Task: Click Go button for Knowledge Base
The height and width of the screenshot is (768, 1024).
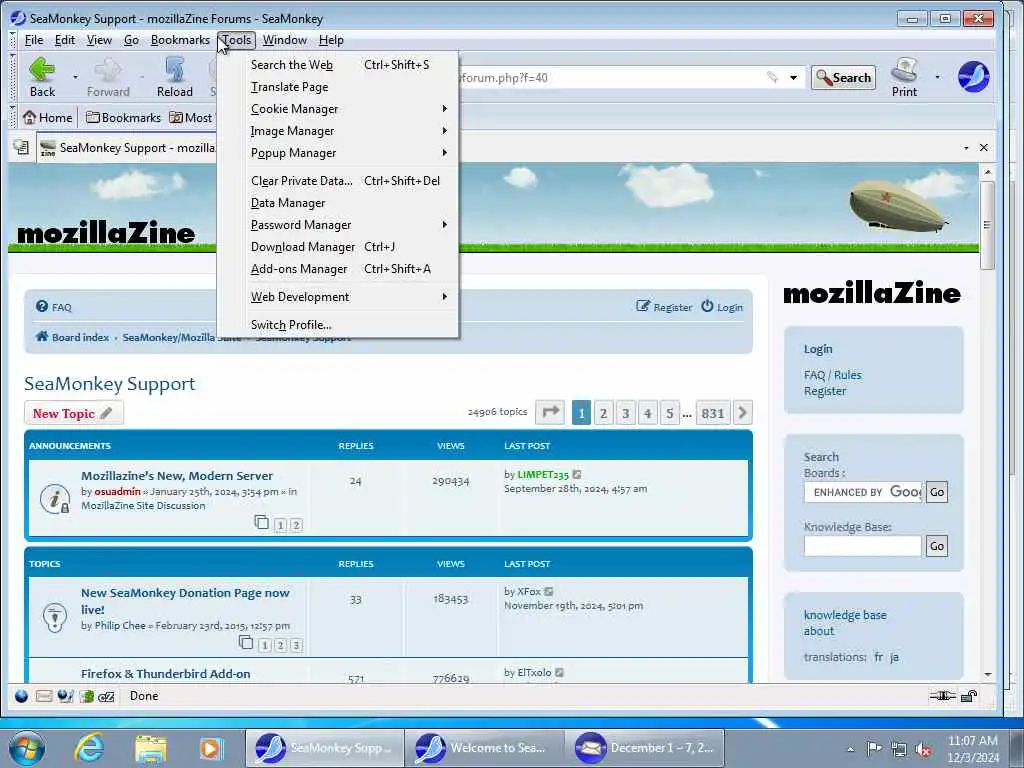Action: (x=936, y=546)
